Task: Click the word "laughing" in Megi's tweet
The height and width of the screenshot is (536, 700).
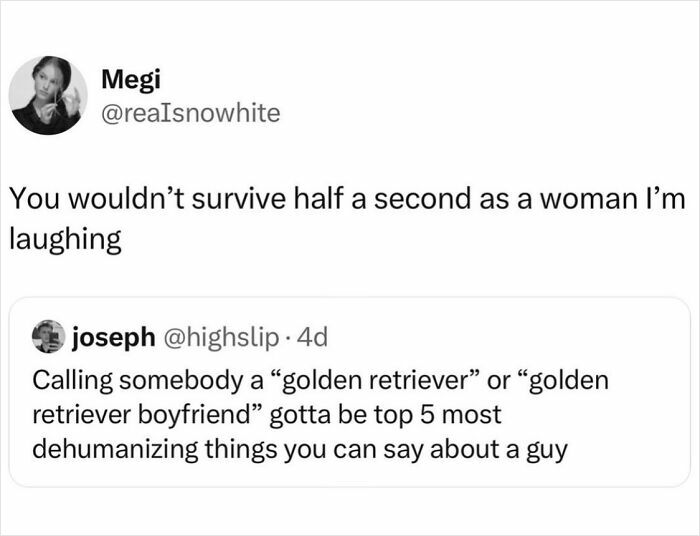Action: [x=66, y=240]
